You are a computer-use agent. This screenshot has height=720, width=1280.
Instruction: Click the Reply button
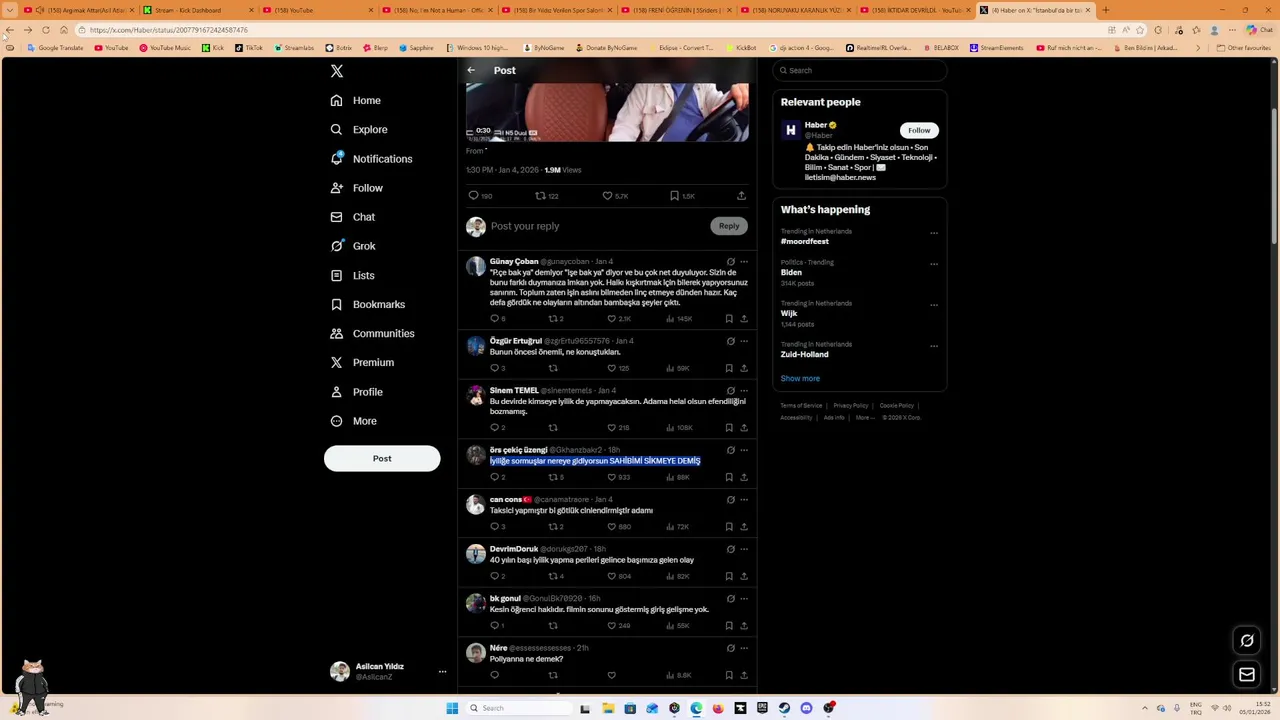tap(729, 226)
